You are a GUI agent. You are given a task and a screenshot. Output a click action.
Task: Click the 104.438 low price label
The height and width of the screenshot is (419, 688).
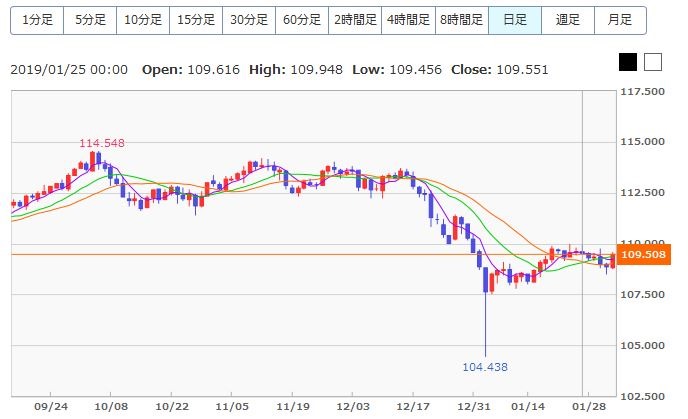point(485,367)
